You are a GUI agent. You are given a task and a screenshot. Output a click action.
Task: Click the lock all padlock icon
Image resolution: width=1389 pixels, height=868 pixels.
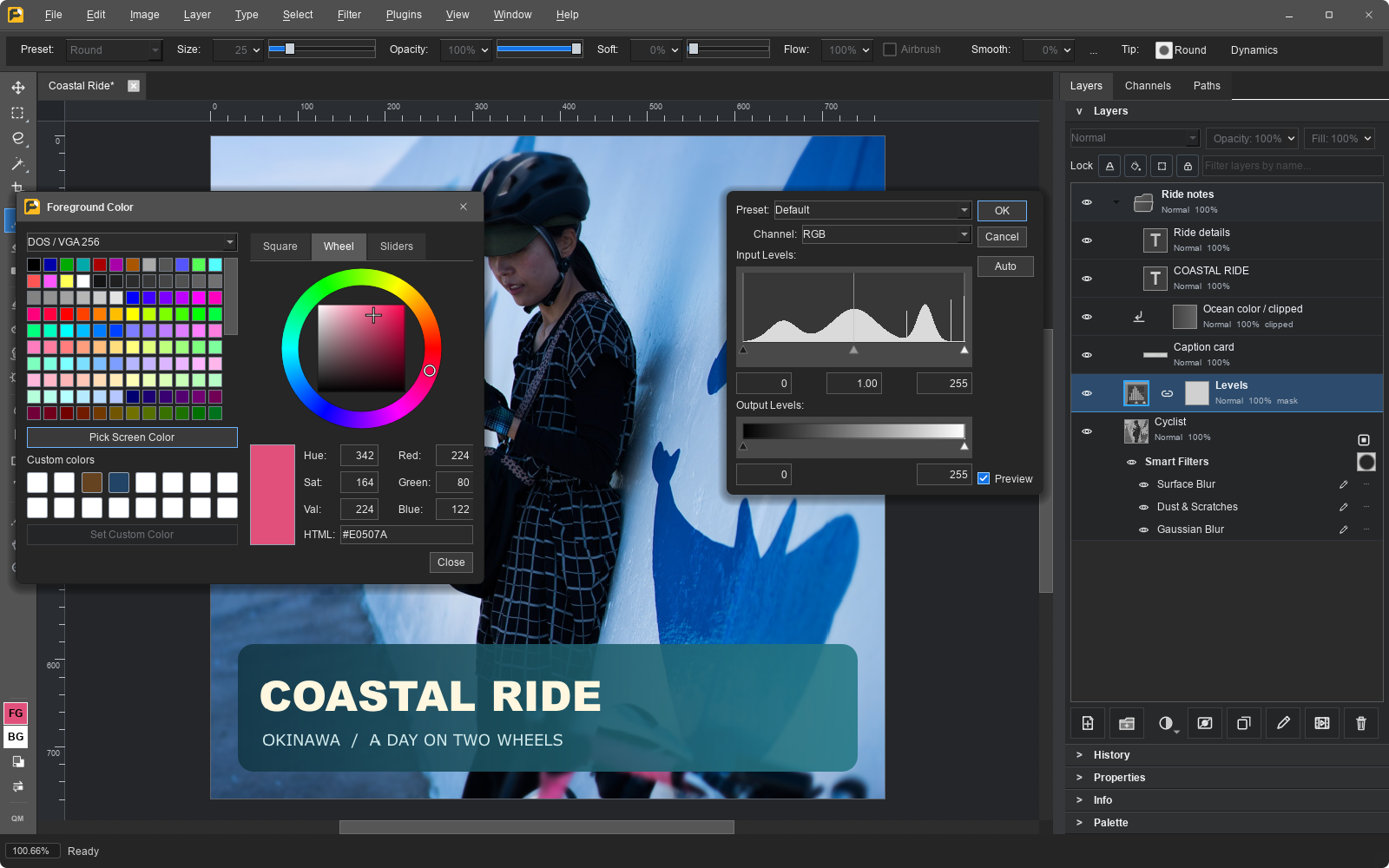coord(1188,166)
